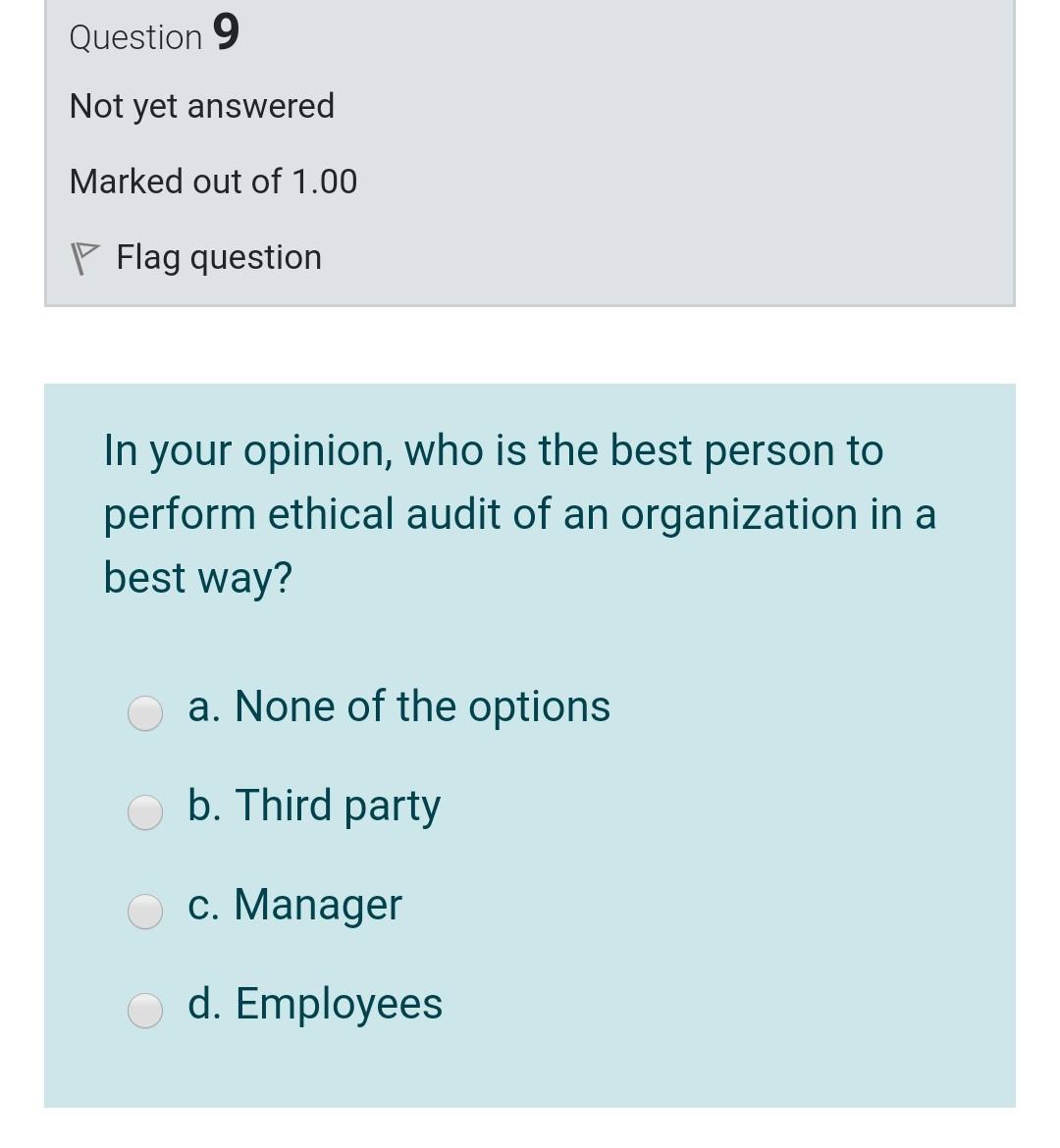Click the question information panel

[x=530, y=152]
